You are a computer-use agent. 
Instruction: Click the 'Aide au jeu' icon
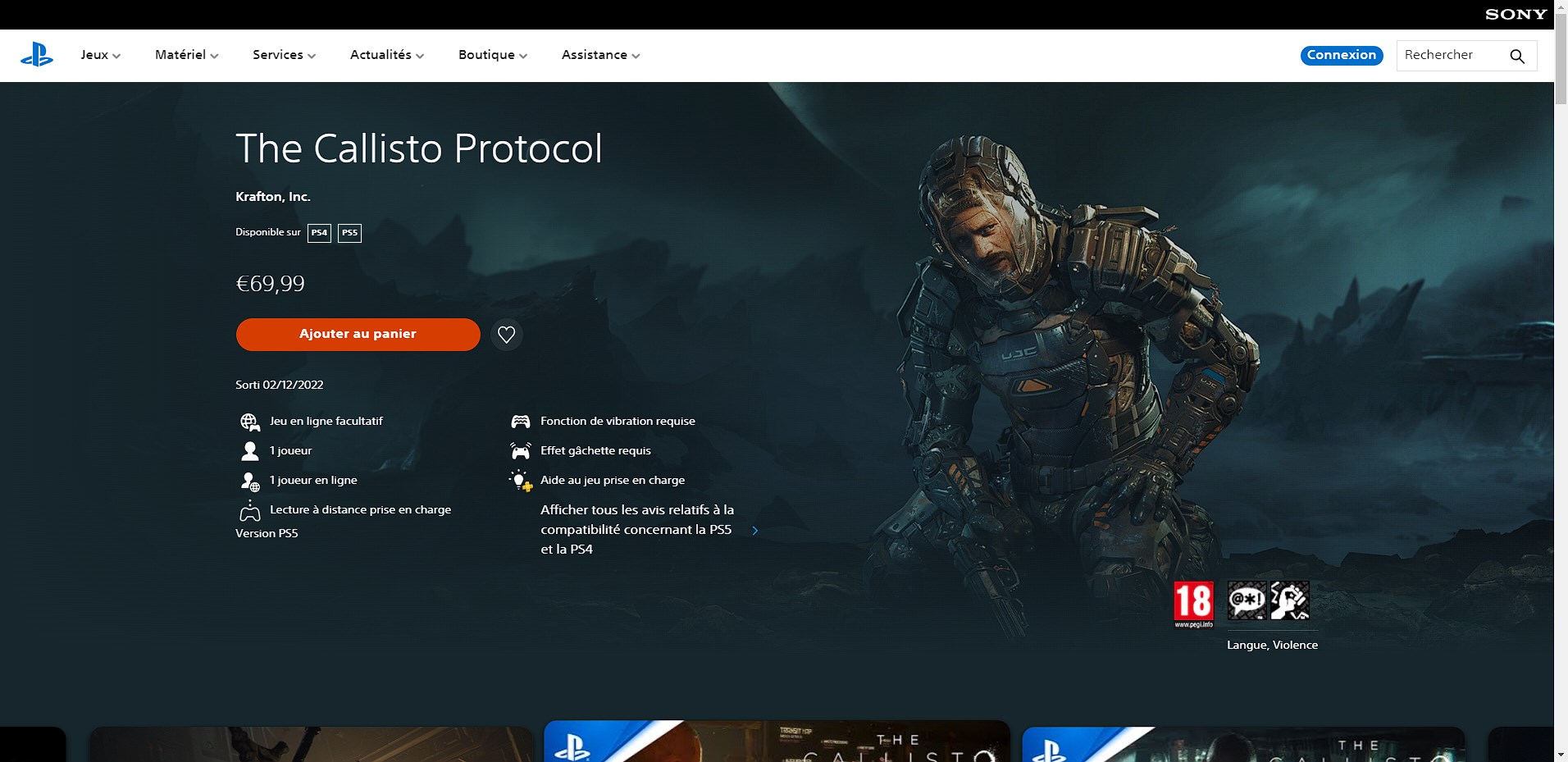pos(520,480)
